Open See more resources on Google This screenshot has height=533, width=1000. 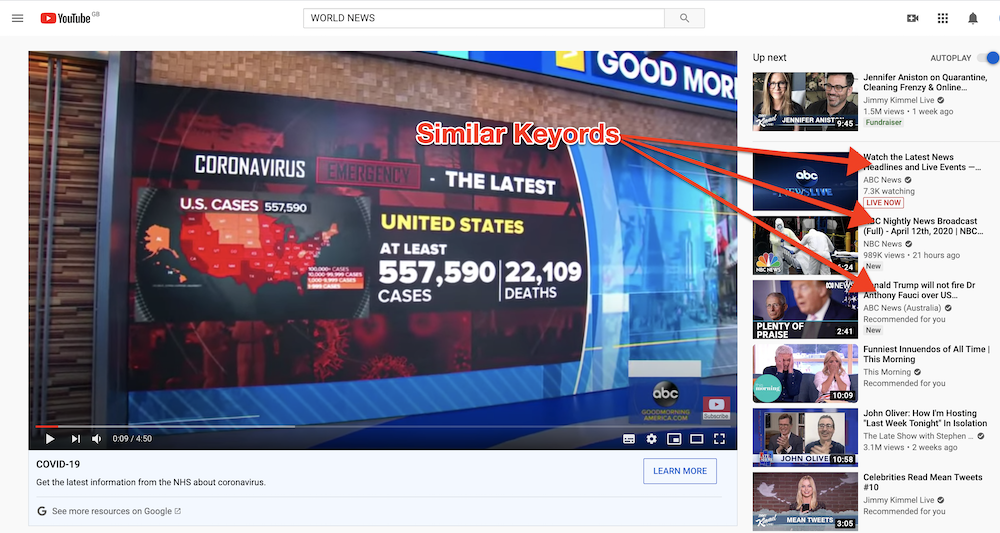pos(116,511)
